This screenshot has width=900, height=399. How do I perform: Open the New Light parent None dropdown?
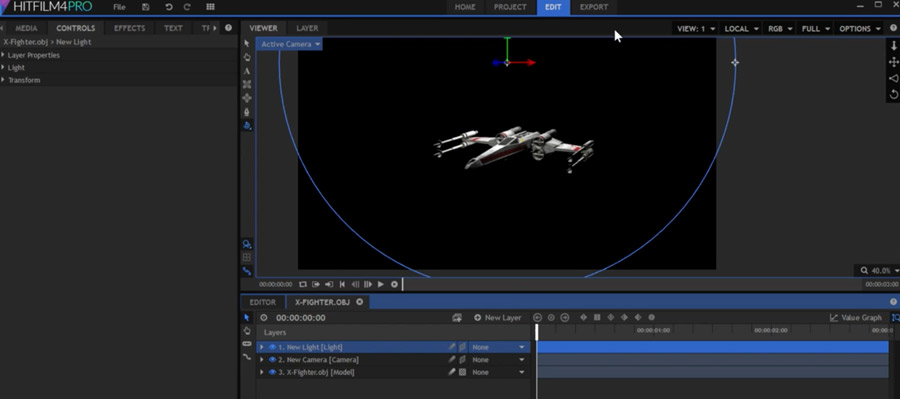coord(498,347)
